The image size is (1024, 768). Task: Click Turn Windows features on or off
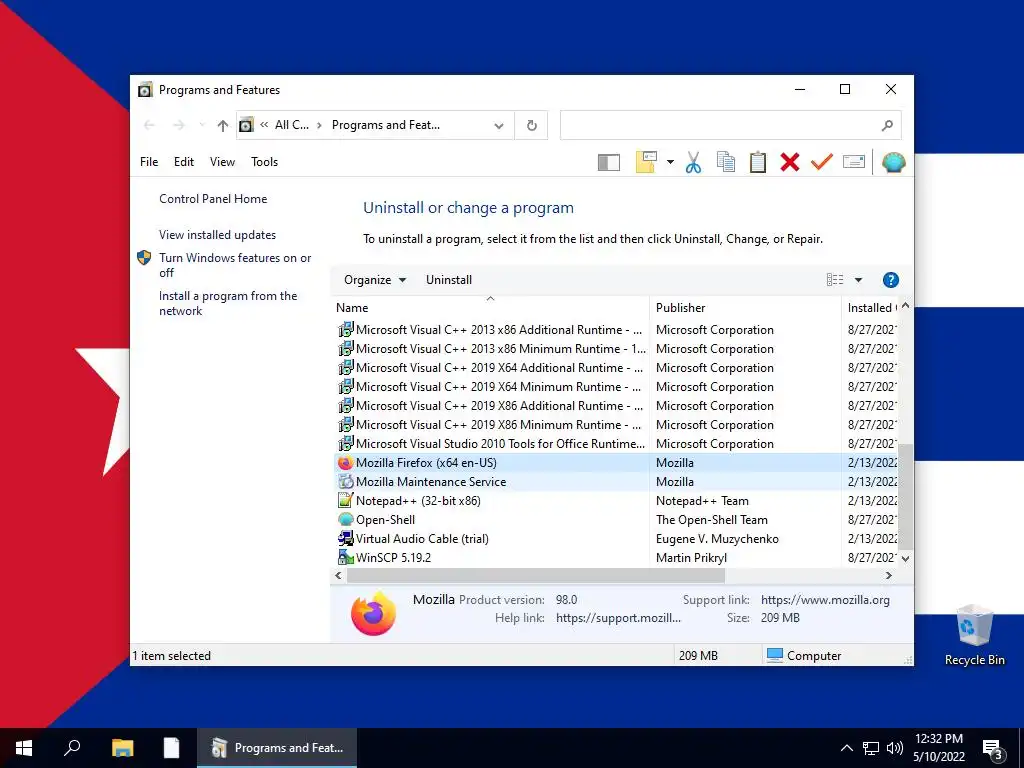pos(235,265)
